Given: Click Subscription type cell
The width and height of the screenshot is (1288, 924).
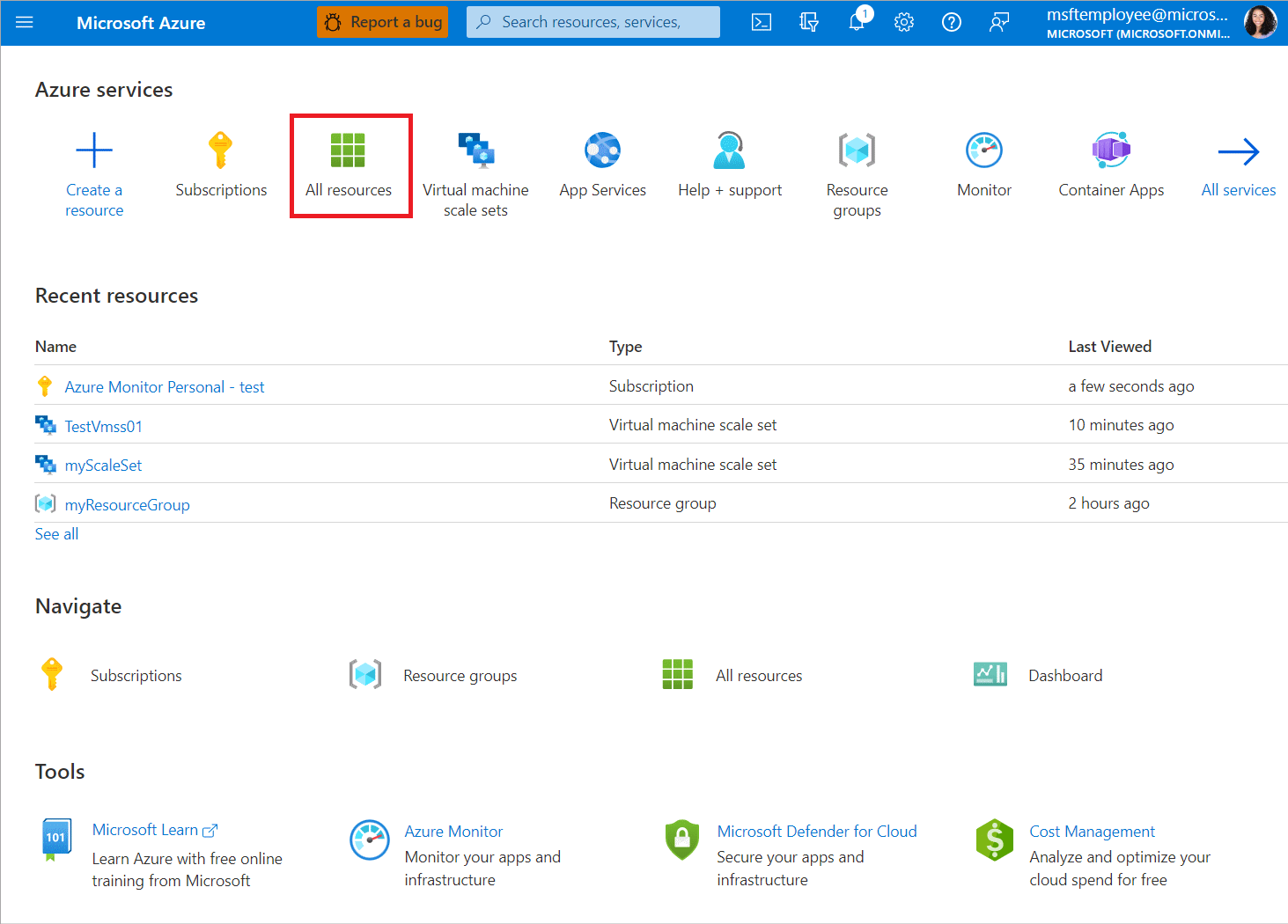Looking at the screenshot, I should tap(651, 386).
